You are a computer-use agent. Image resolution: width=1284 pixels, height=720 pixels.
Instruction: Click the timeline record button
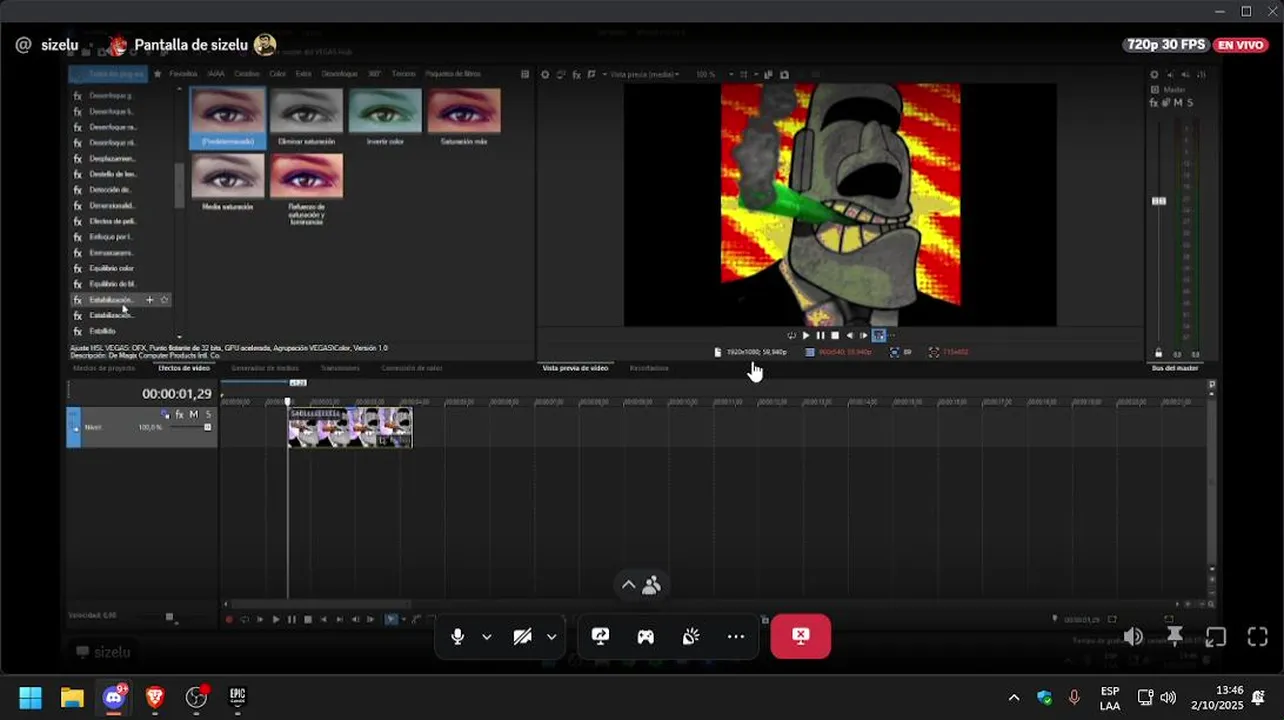229,620
